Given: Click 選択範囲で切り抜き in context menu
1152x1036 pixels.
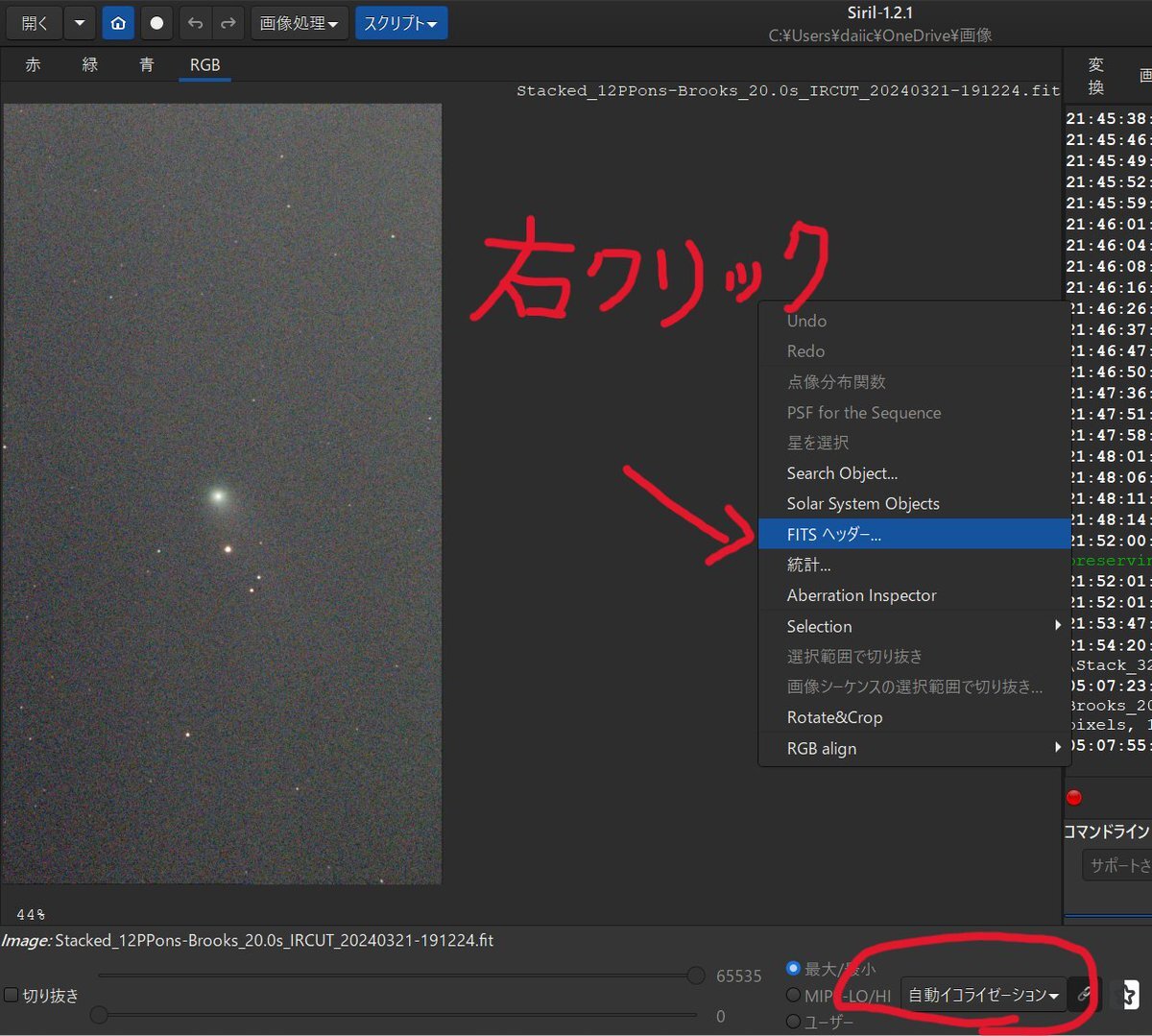Looking at the screenshot, I should pos(914,656).
